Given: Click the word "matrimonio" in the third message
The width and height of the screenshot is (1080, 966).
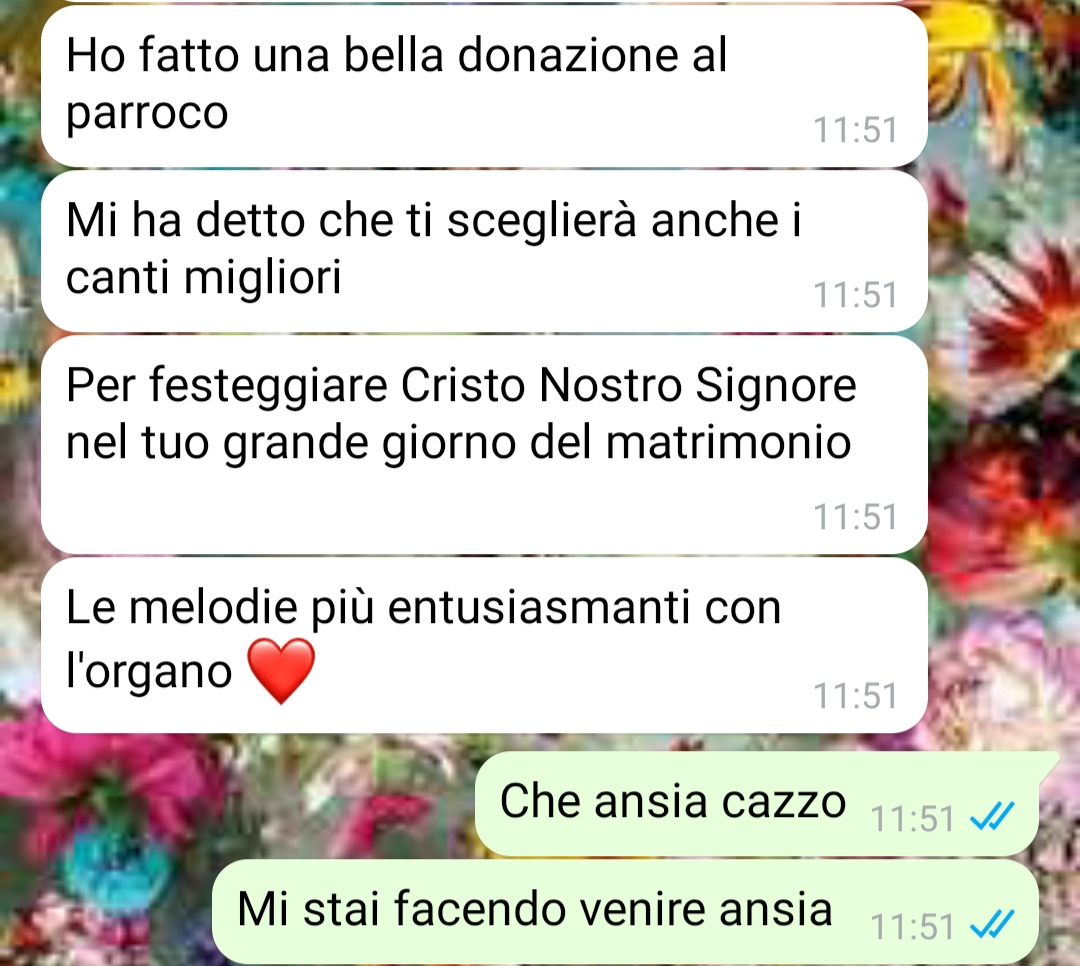Looking at the screenshot, I should pyautogui.click(x=728, y=442).
